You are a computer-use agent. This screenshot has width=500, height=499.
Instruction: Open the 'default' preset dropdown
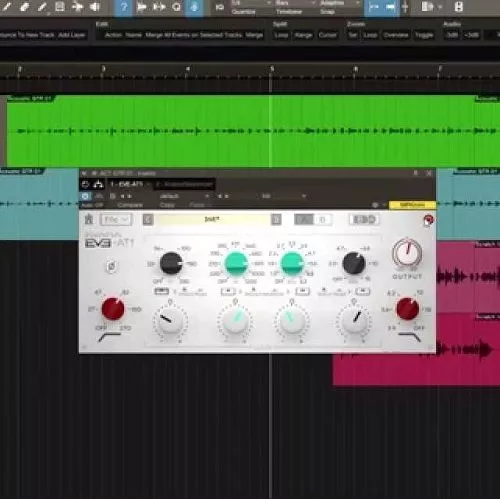(184, 196)
